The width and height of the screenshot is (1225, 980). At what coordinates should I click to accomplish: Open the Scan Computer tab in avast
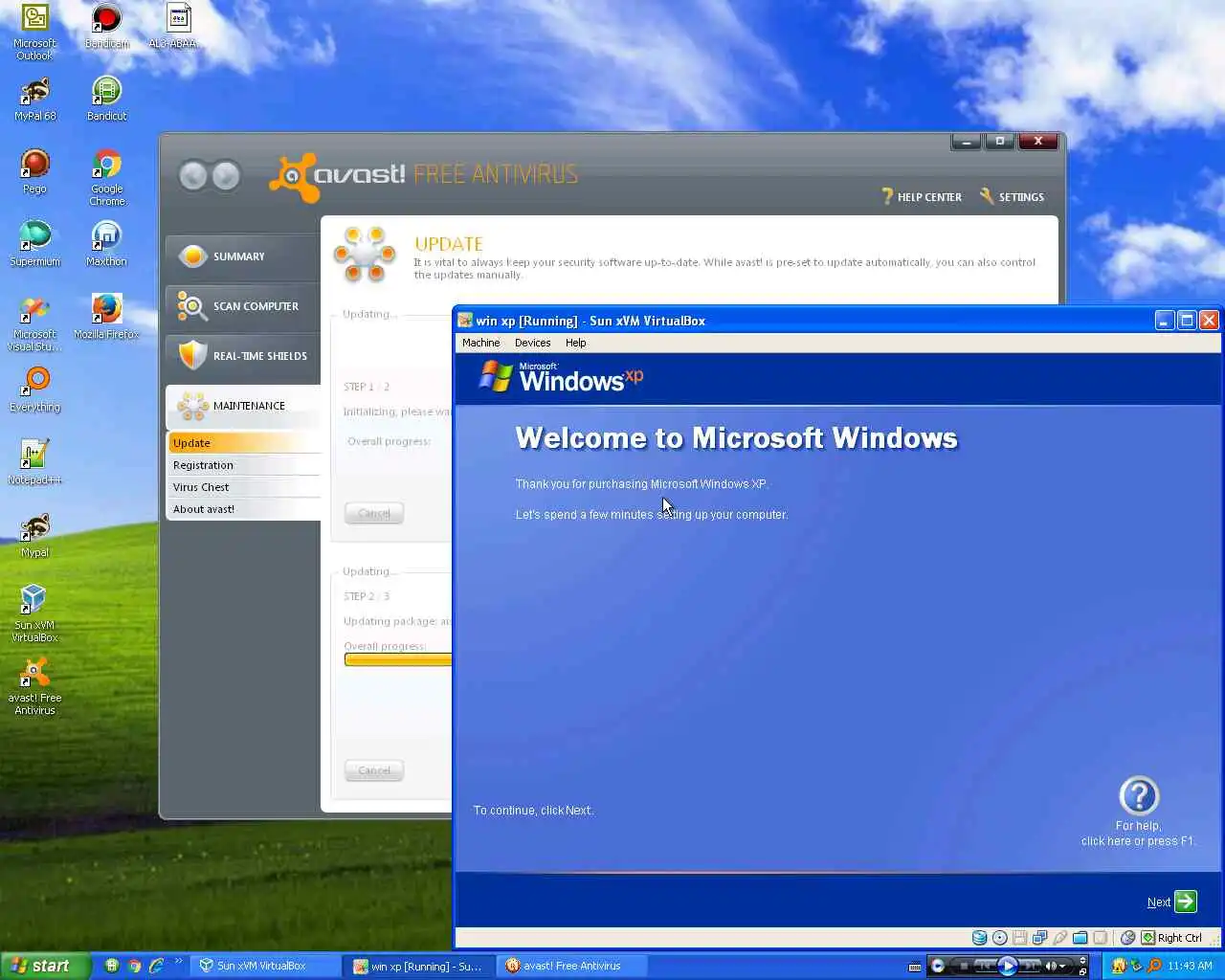click(x=243, y=306)
